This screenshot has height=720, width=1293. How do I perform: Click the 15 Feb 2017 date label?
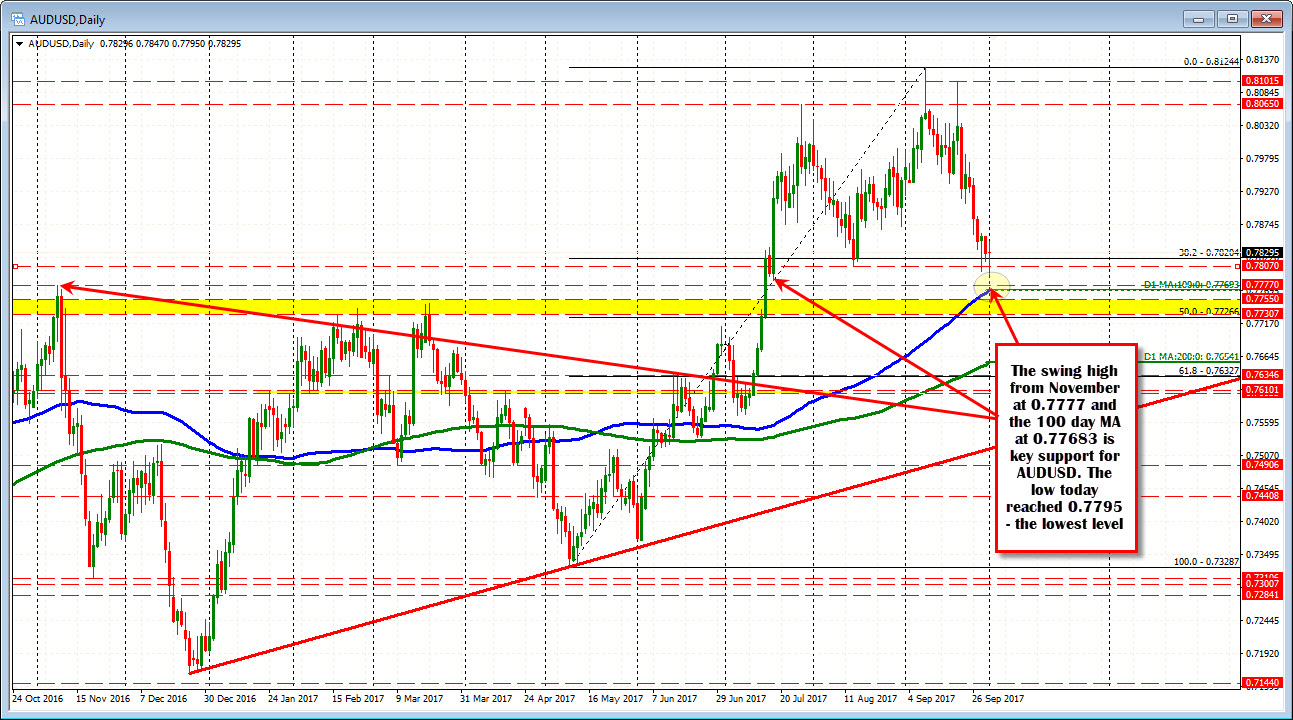(357, 698)
